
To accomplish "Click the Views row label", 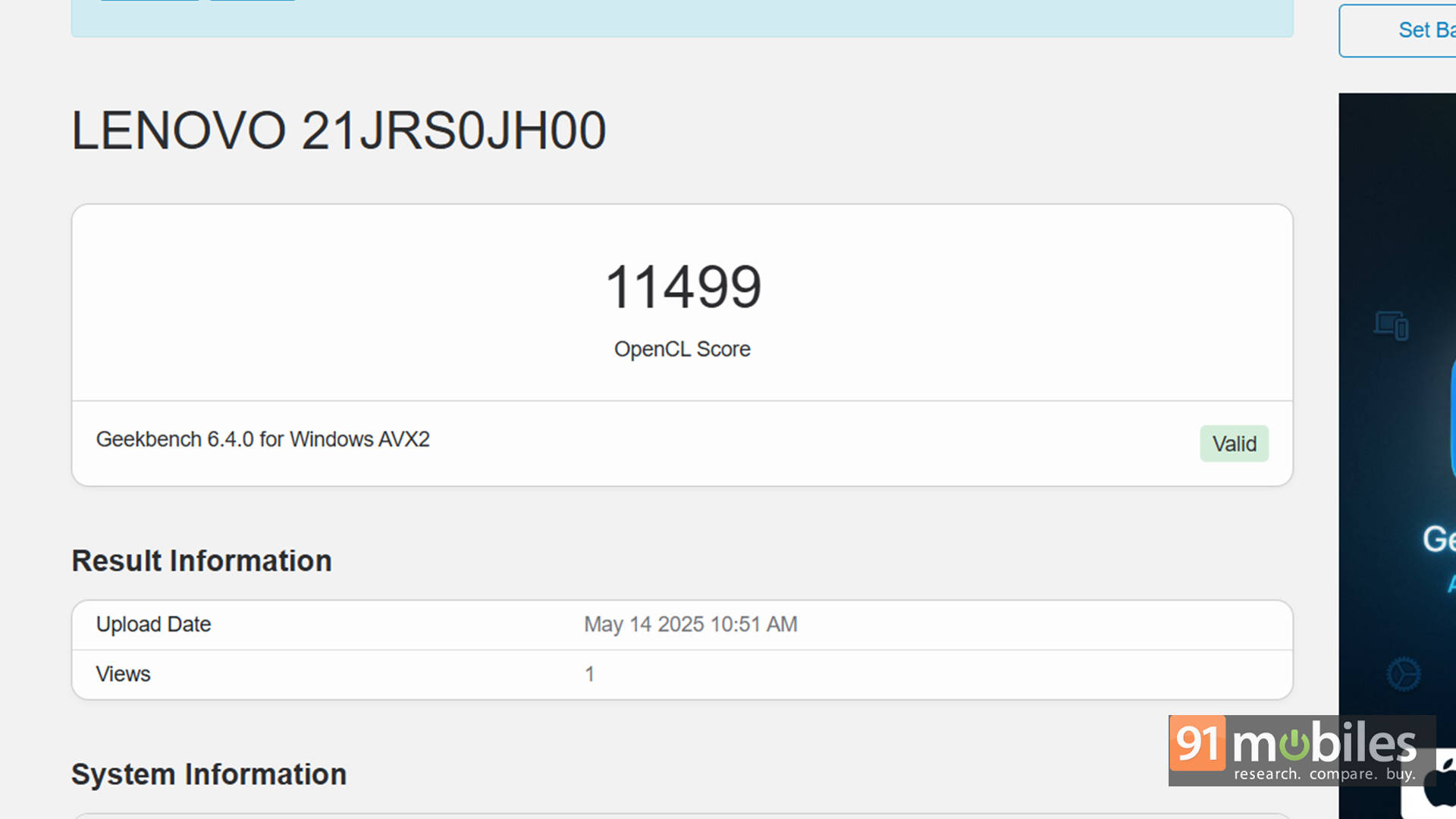I will tap(123, 674).
